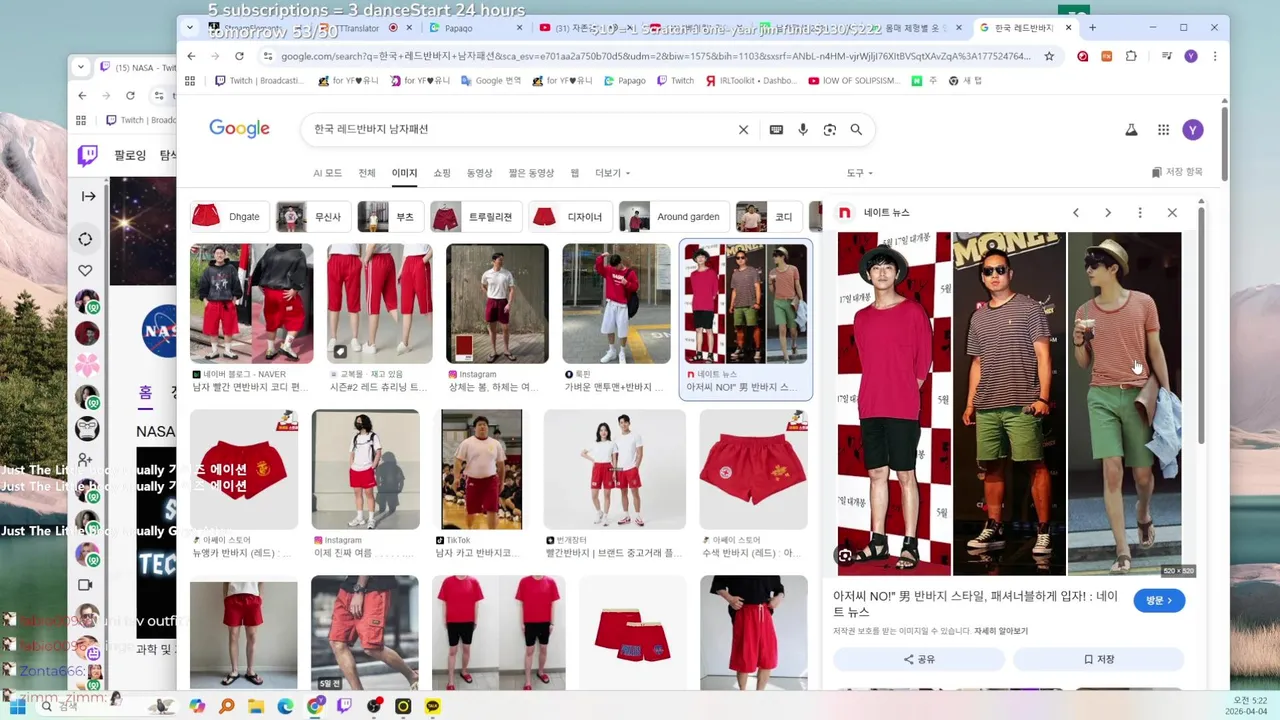
Task: Go to the Google logo homepage
Action: coord(239,129)
